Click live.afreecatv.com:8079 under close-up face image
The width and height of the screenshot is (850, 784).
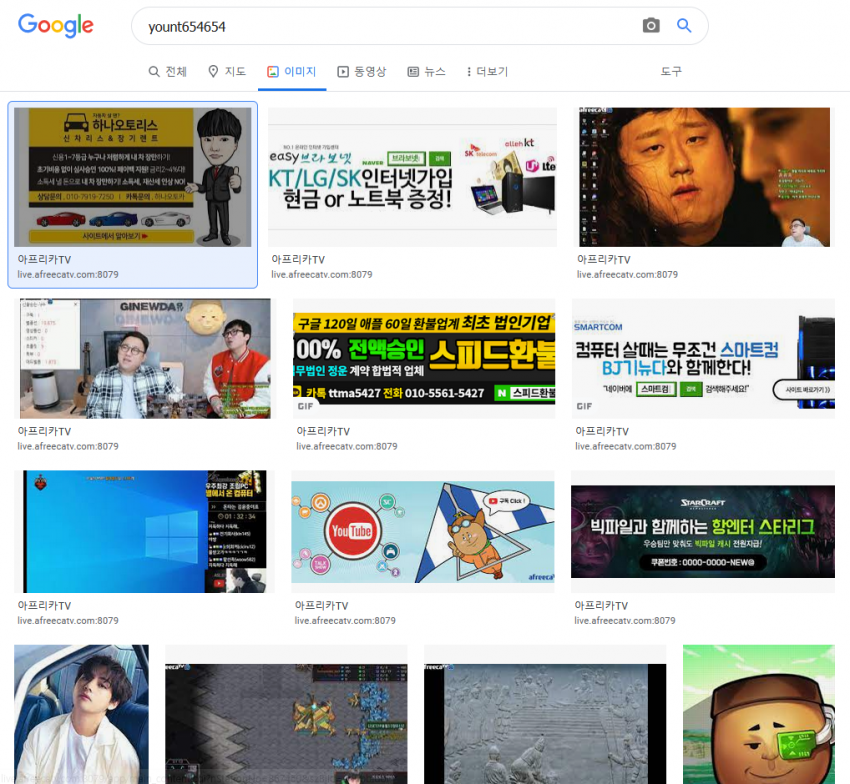point(627,274)
